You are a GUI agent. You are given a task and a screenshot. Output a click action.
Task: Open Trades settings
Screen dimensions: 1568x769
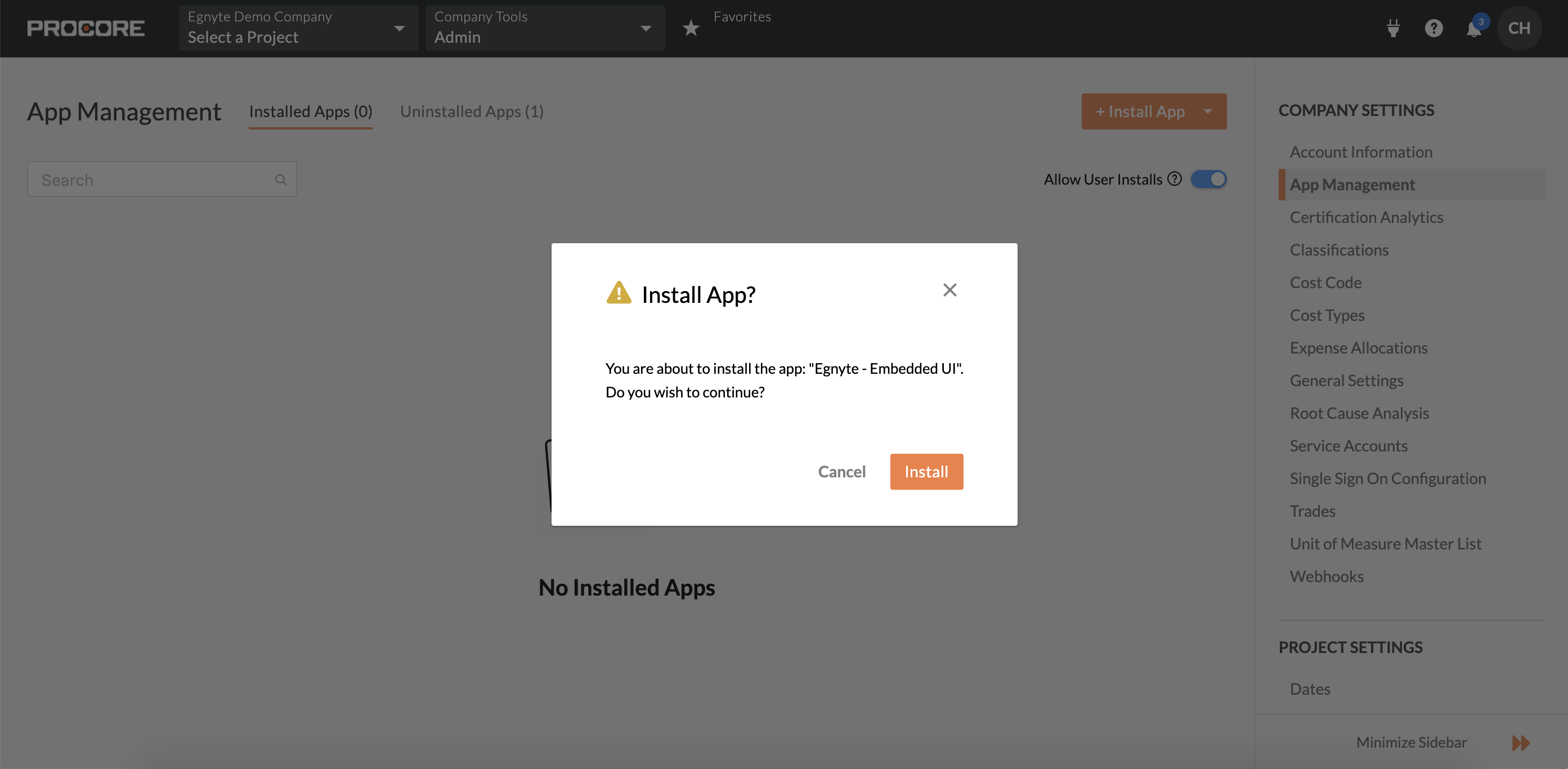pyautogui.click(x=1312, y=511)
